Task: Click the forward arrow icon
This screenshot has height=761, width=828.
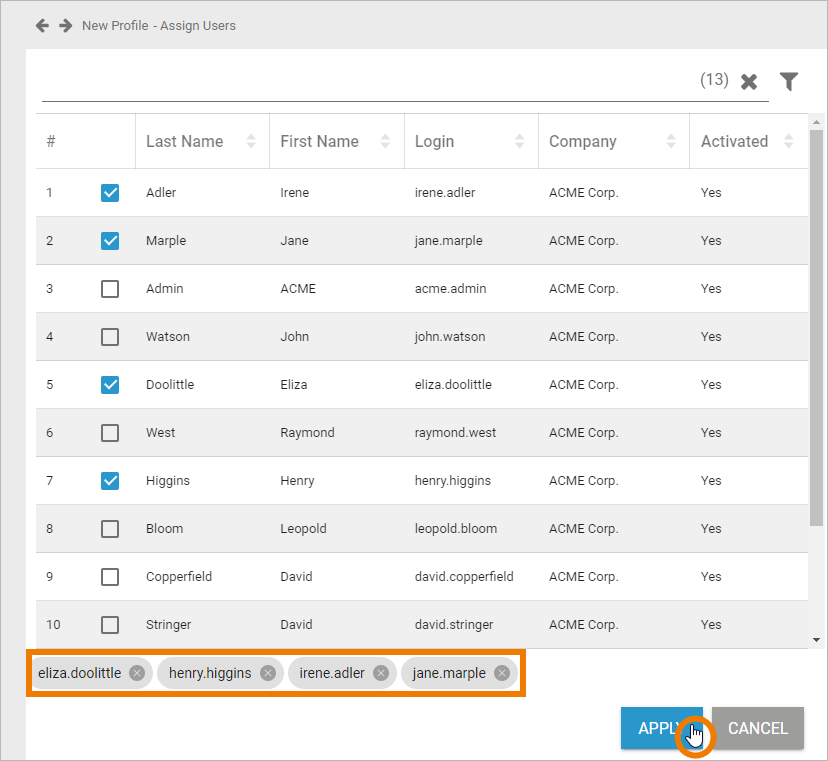Action: point(65,25)
